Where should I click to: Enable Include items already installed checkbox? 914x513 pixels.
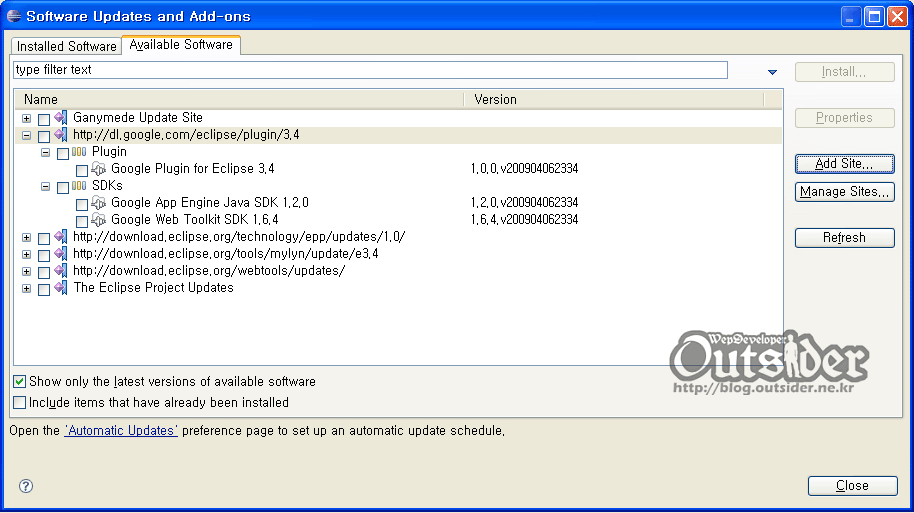click(x=19, y=402)
